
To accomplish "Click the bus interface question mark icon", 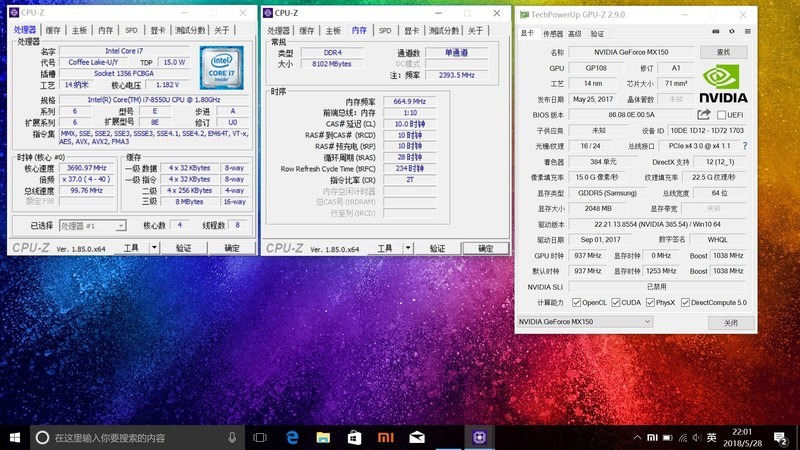I will point(745,146).
